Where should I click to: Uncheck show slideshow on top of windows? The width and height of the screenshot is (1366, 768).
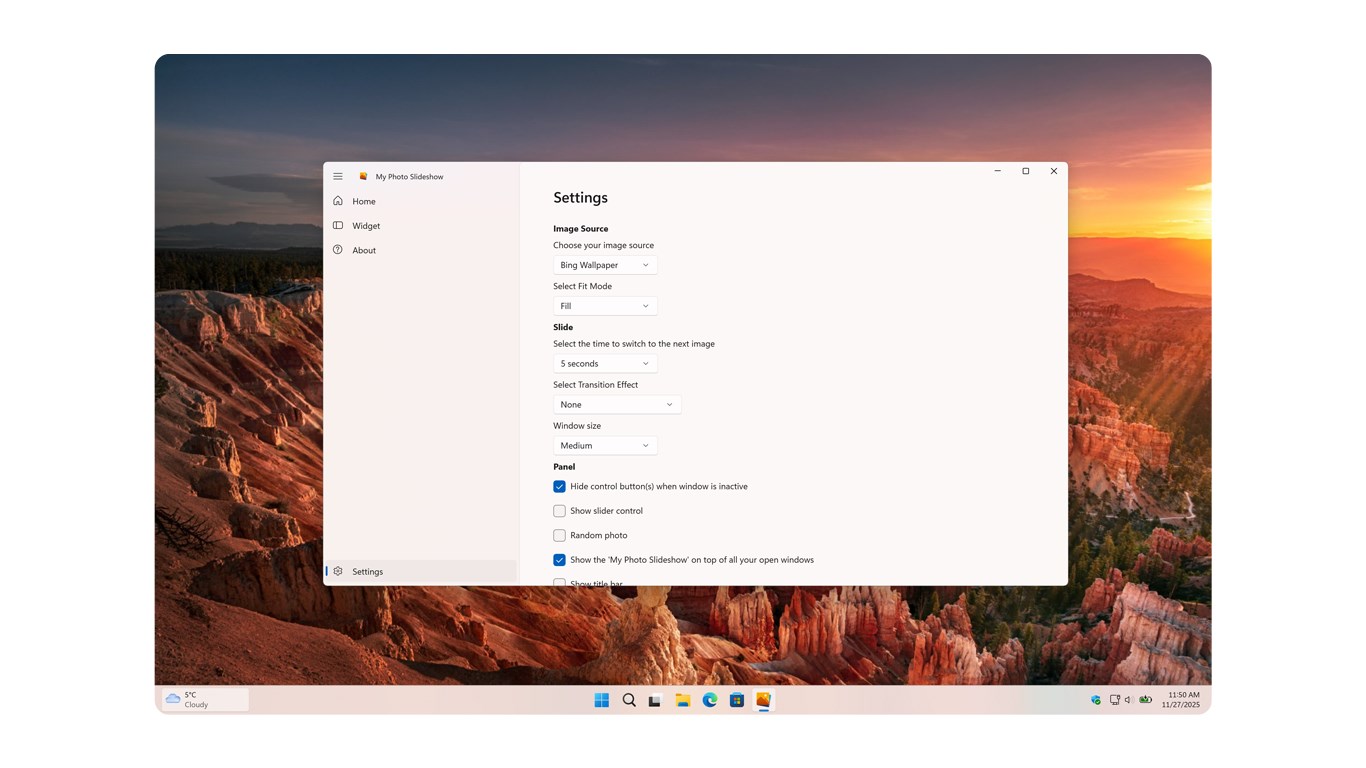(x=559, y=559)
